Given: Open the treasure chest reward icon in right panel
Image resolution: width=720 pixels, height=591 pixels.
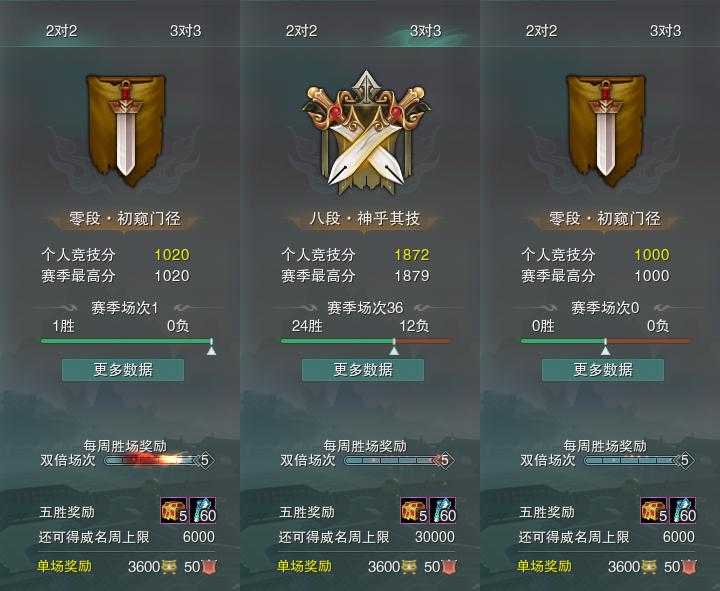Looking at the screenshot, I should (x=654, y=510).
